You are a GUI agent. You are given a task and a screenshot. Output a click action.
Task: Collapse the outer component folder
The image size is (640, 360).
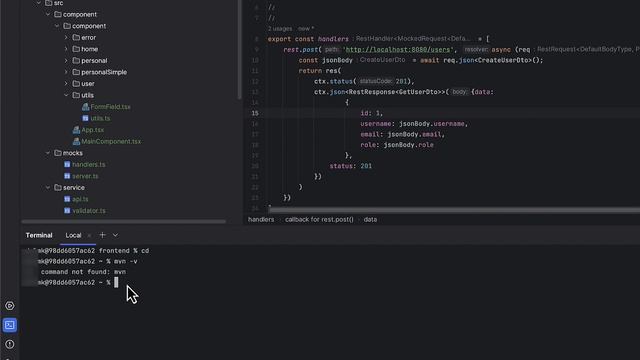click(x=48, y=14)
